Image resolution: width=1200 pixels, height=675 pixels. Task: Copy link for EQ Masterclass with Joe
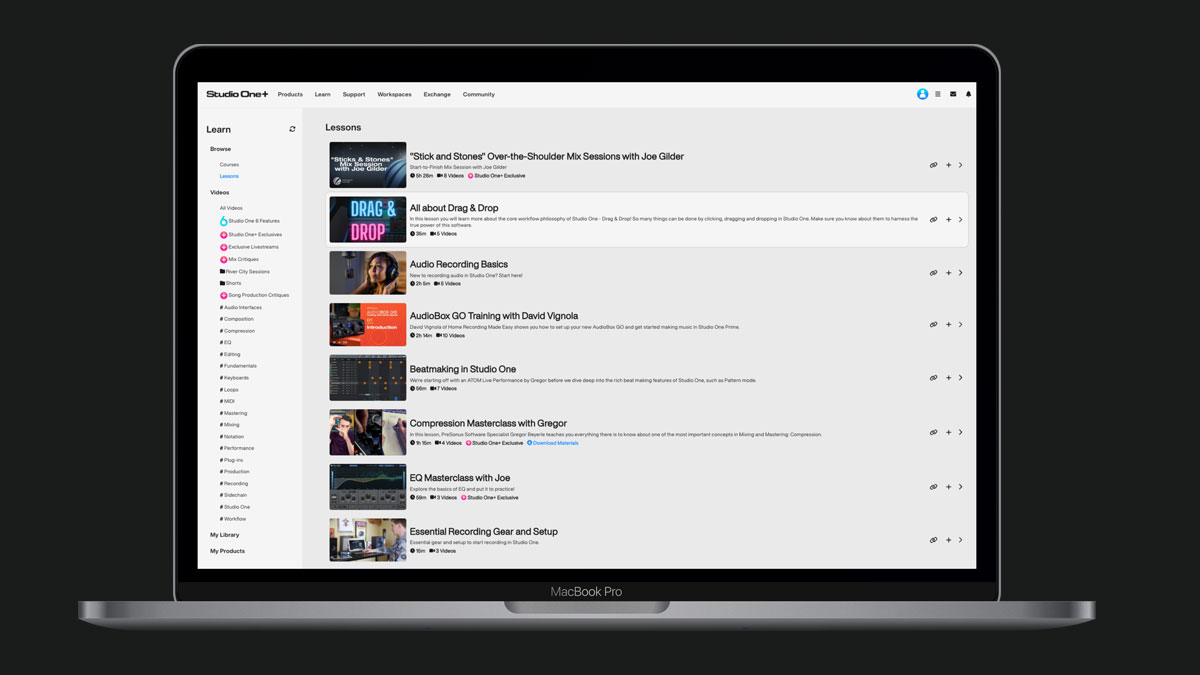(933, 487)
